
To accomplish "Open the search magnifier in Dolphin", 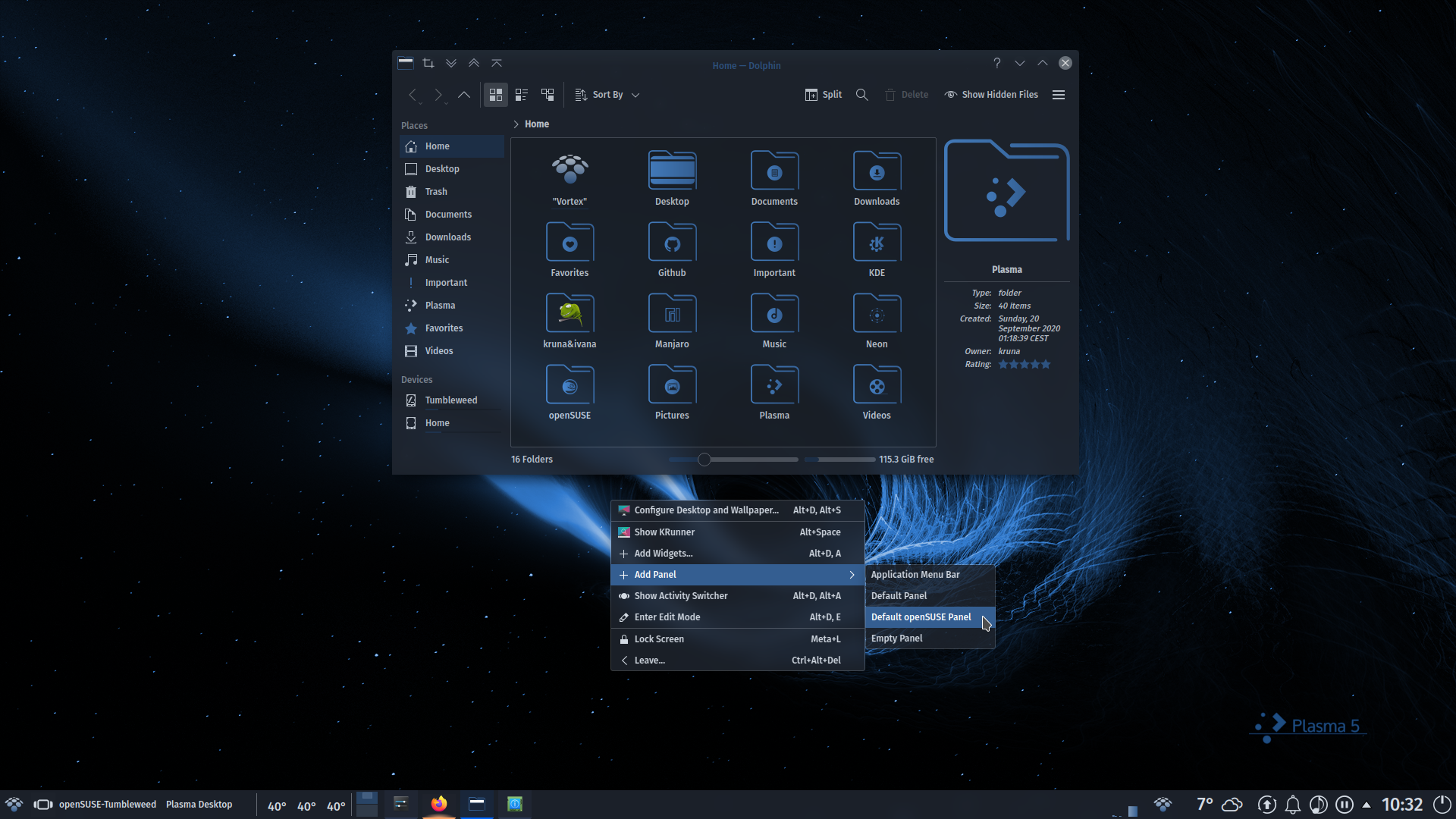I will pyautogui.click(x=862, y=95).
